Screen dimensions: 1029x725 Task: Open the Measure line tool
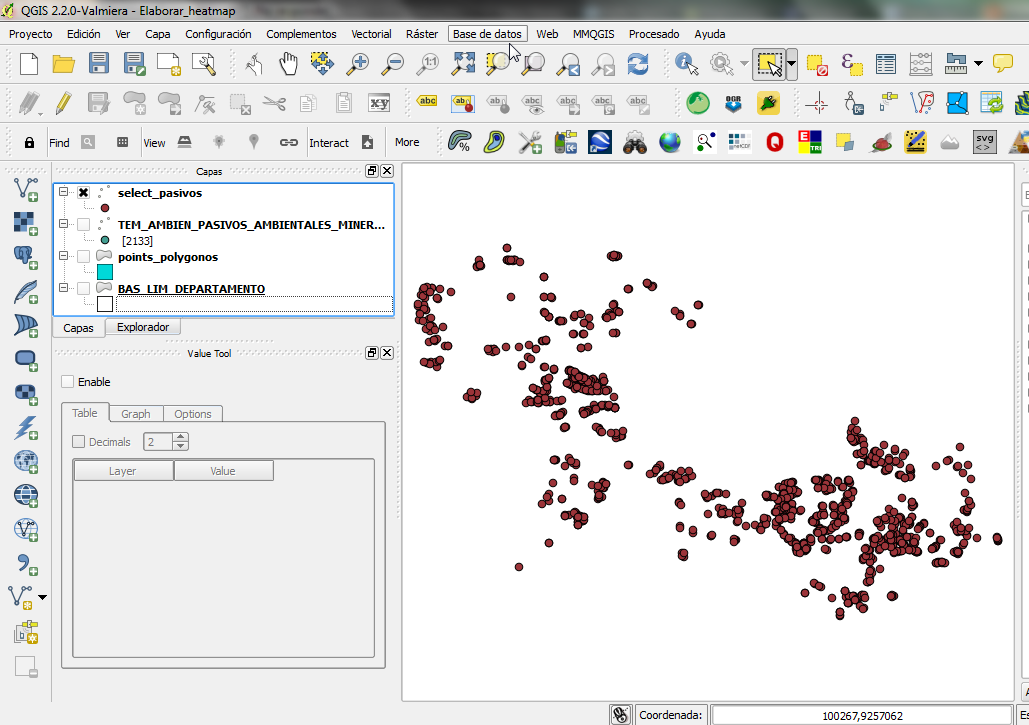pos(956,64)
